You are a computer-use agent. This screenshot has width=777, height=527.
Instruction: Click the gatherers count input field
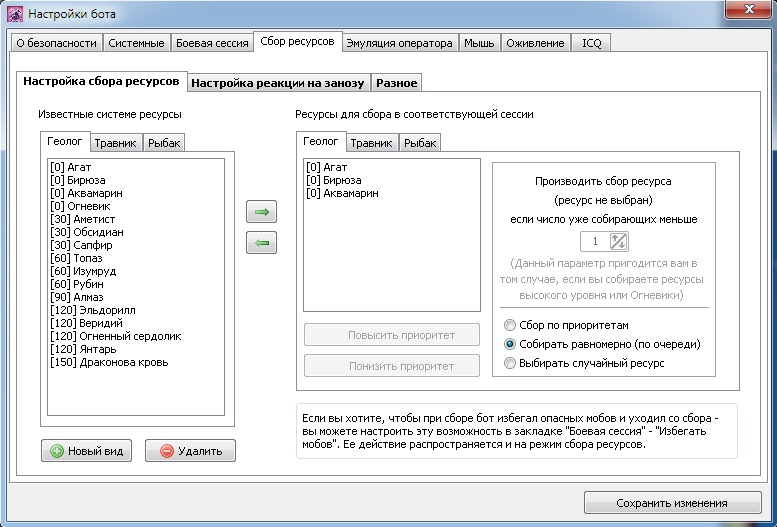pos(595,241)
